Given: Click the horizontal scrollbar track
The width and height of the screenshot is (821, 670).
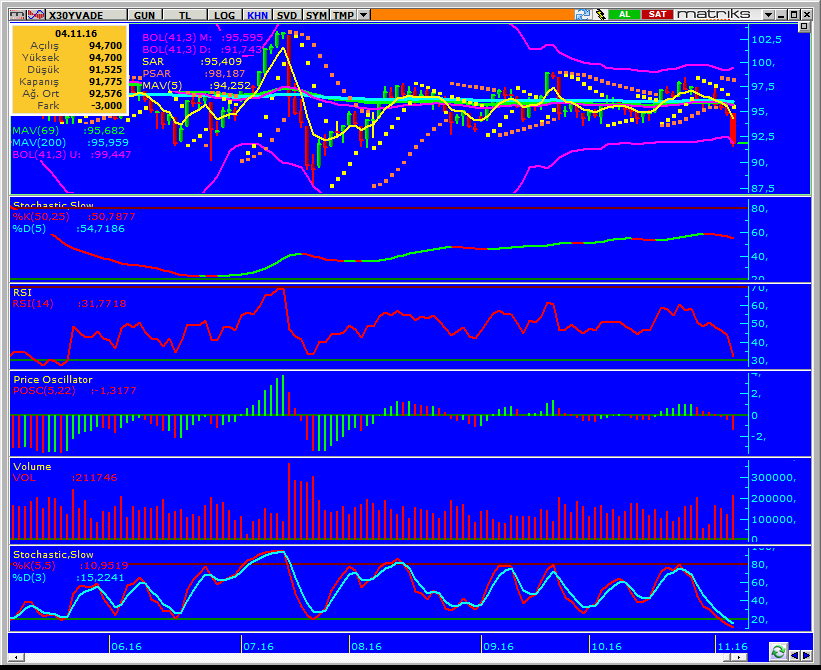Looking at the screenshot, I should pos(377,657).
